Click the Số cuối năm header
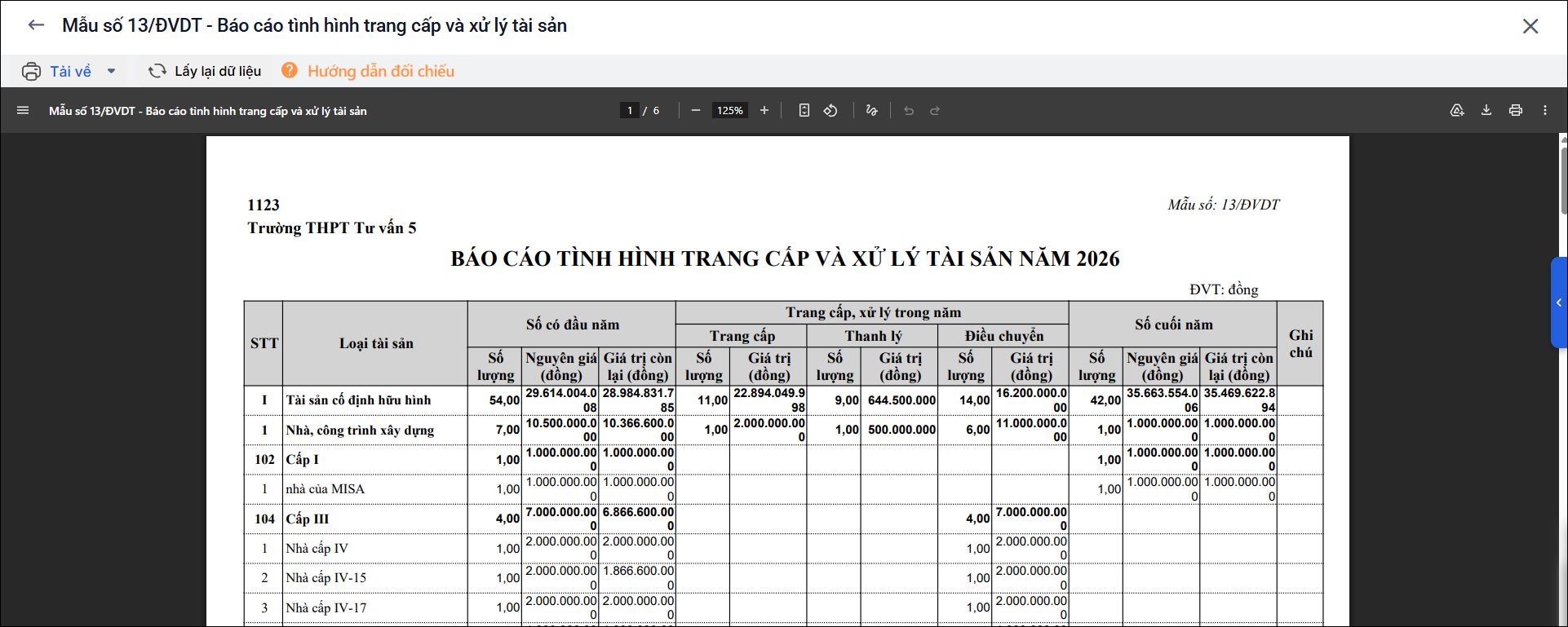 [x=1174, y=325]
